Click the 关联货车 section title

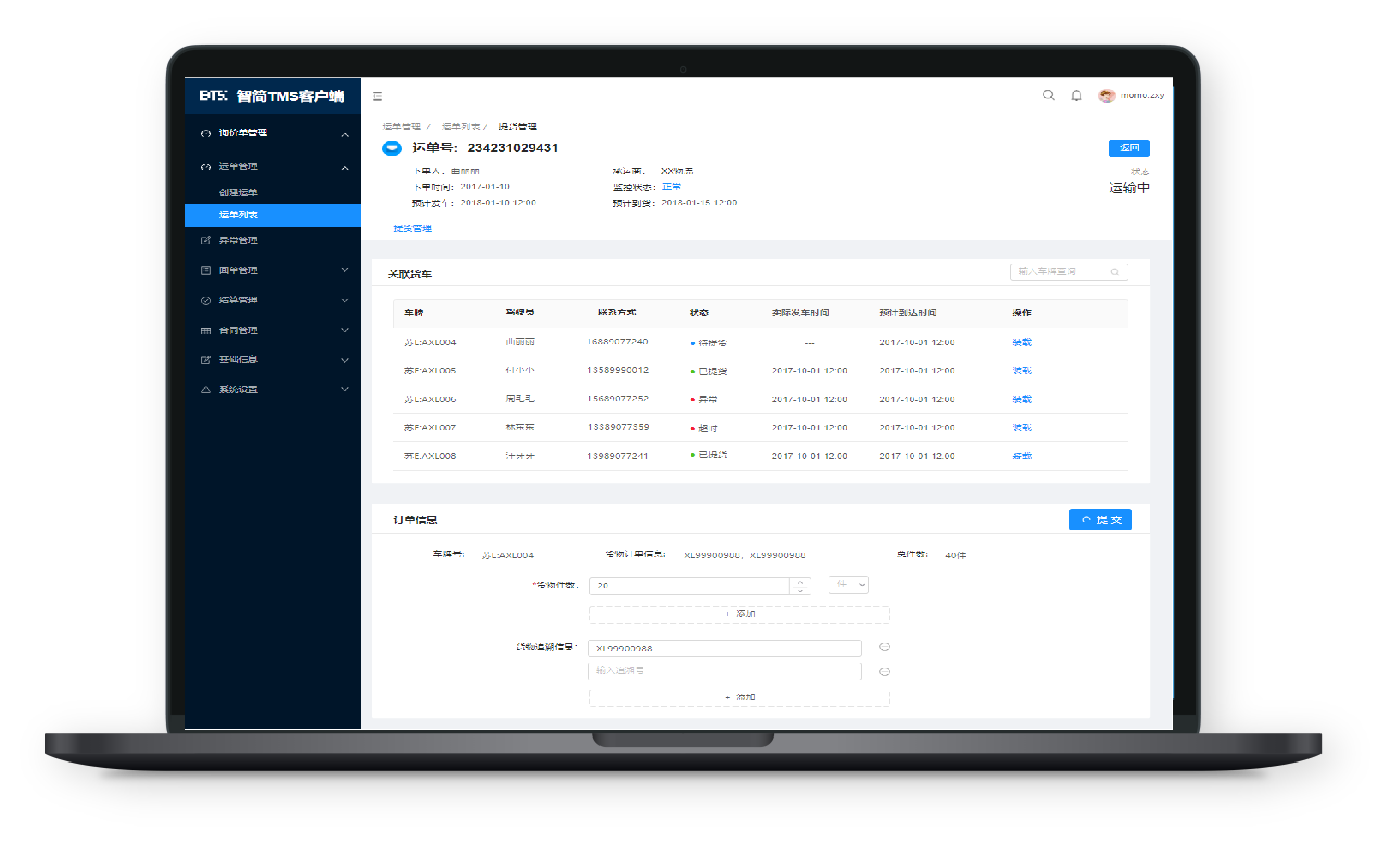[410, 273]
